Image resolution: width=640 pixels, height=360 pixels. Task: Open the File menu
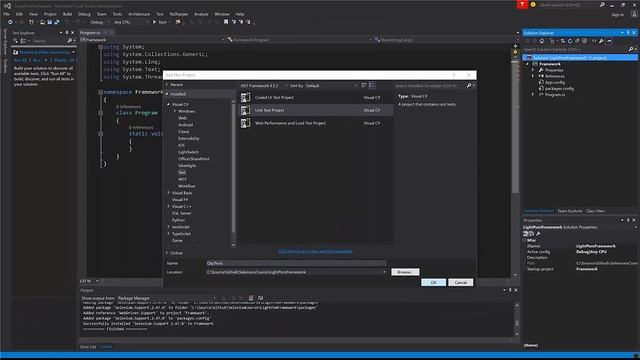coord(7,14)
